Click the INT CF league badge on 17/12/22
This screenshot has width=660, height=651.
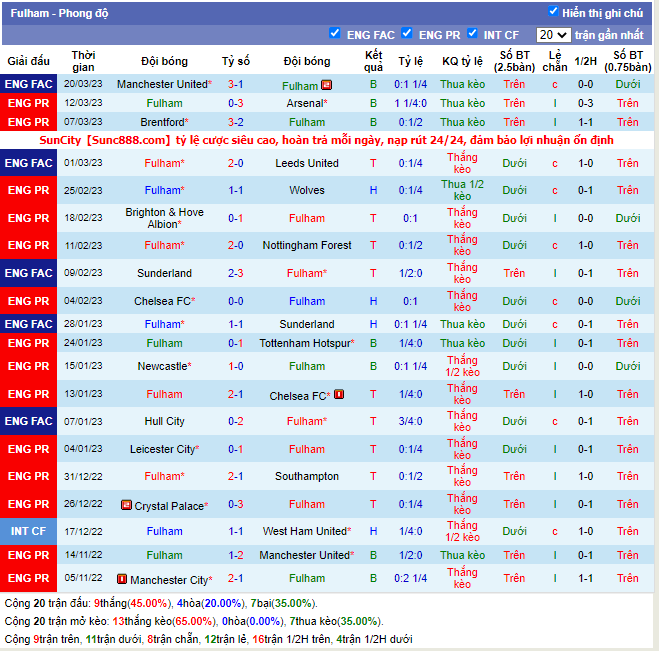(28, 531)
